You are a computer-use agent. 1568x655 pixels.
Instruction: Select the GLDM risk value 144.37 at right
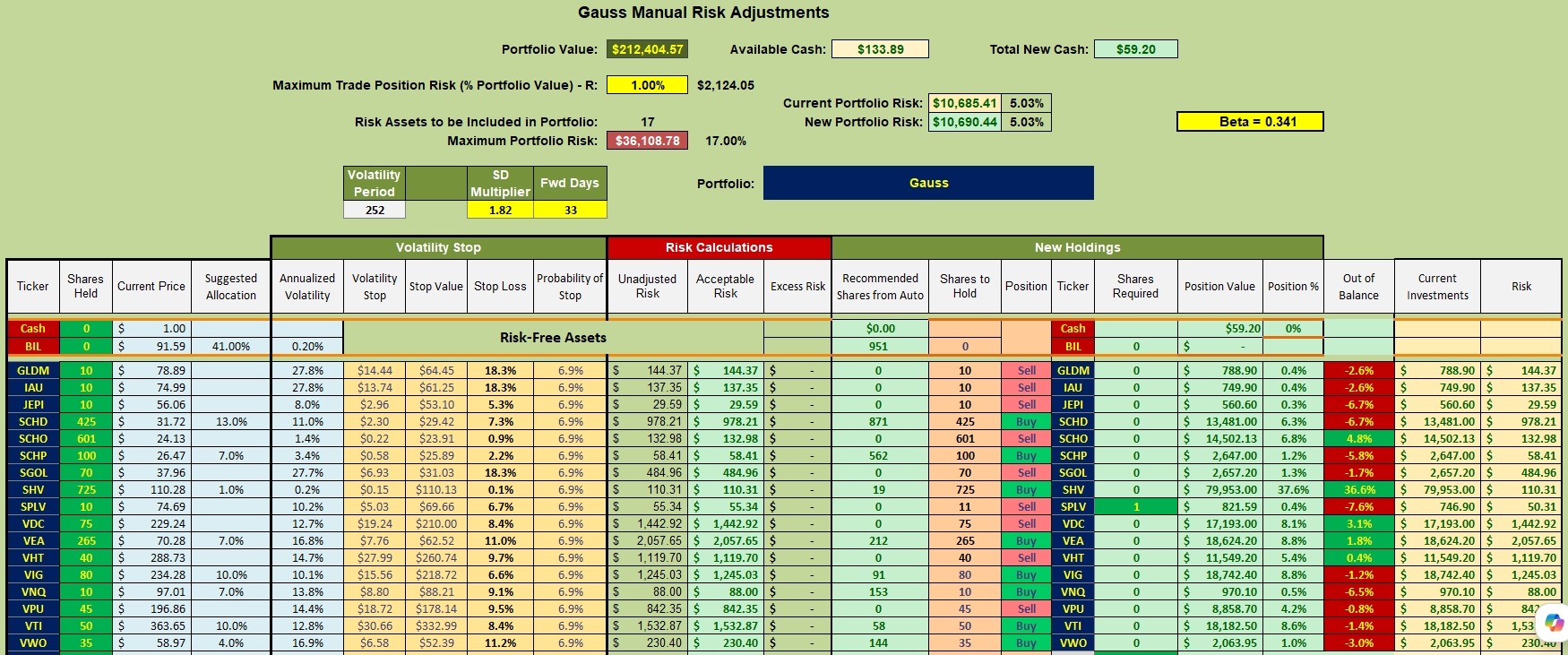(1521, 370)
